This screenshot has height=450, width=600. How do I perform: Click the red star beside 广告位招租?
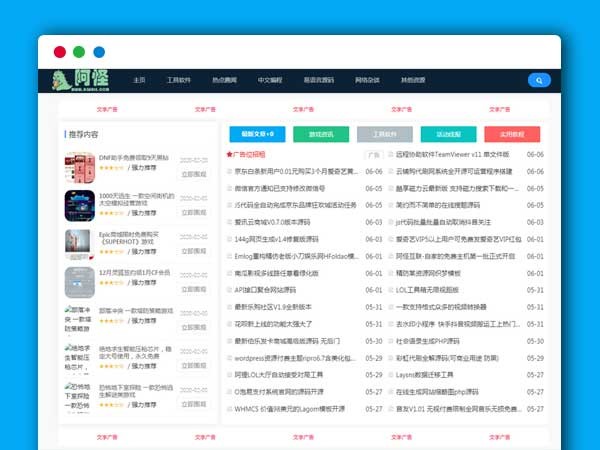228,155
